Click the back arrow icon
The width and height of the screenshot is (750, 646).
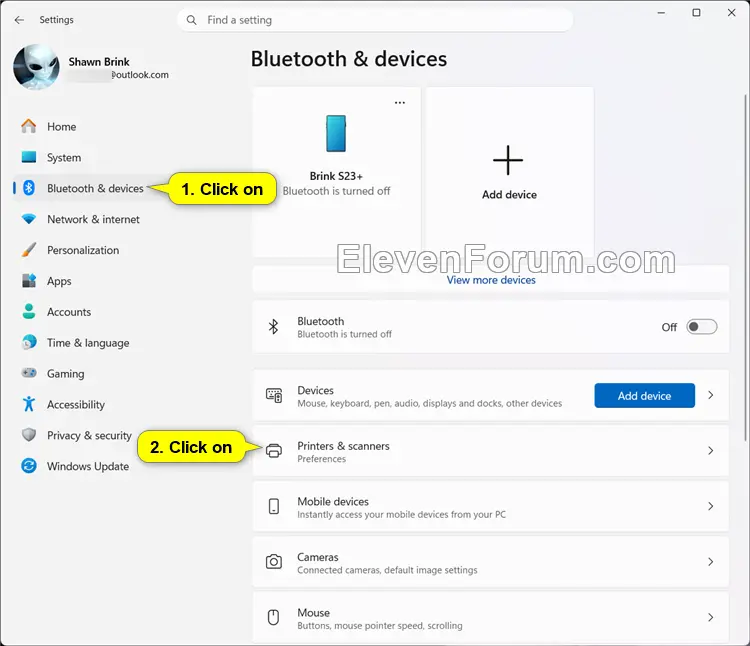click(19, 20)
